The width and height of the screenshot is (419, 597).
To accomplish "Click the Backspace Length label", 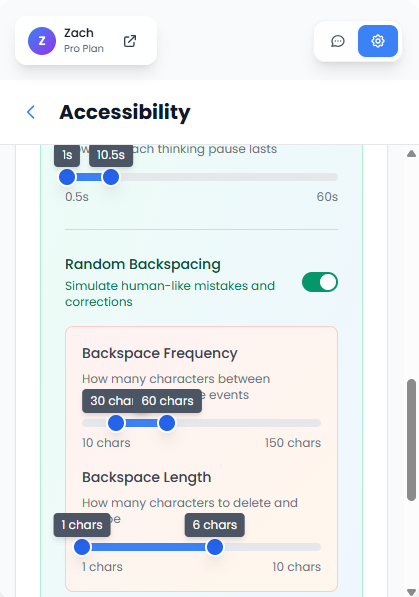I will (147, 477).
